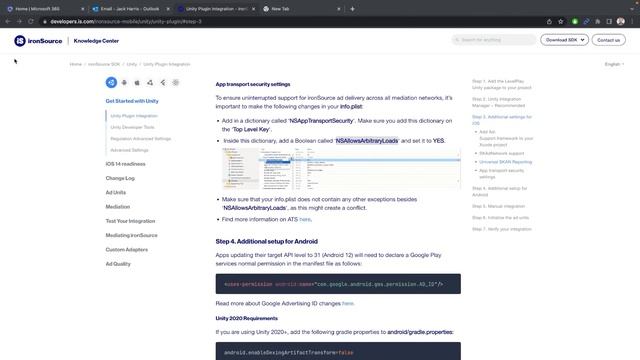Open the green browser extension icon
This screenshot has height=360, width=640.
(x=575, y=21)
